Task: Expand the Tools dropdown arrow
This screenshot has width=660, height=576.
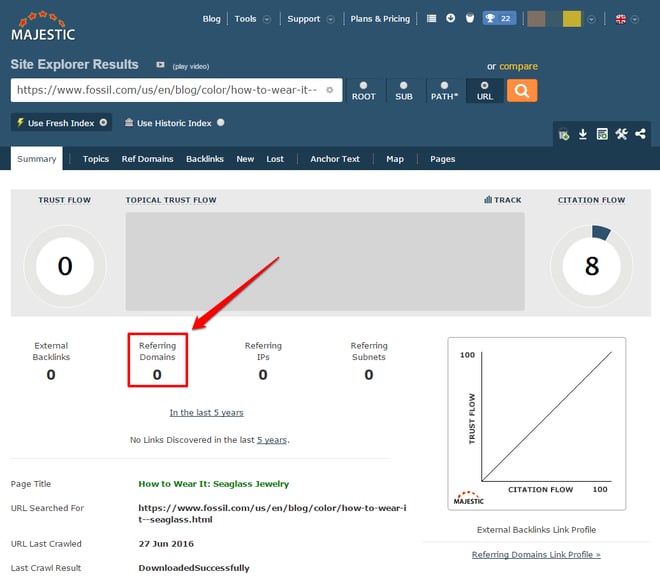Action: (x=267, y=19)
